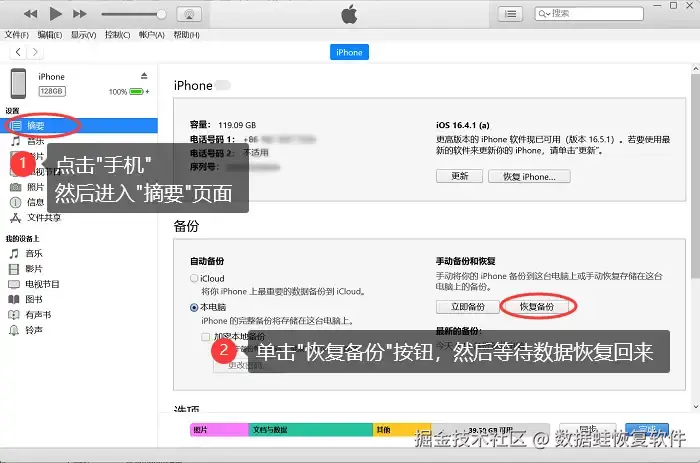This screenshot has width=700, height=463.
Task: Go forward with the right chevron
Action: pos(35,52)
